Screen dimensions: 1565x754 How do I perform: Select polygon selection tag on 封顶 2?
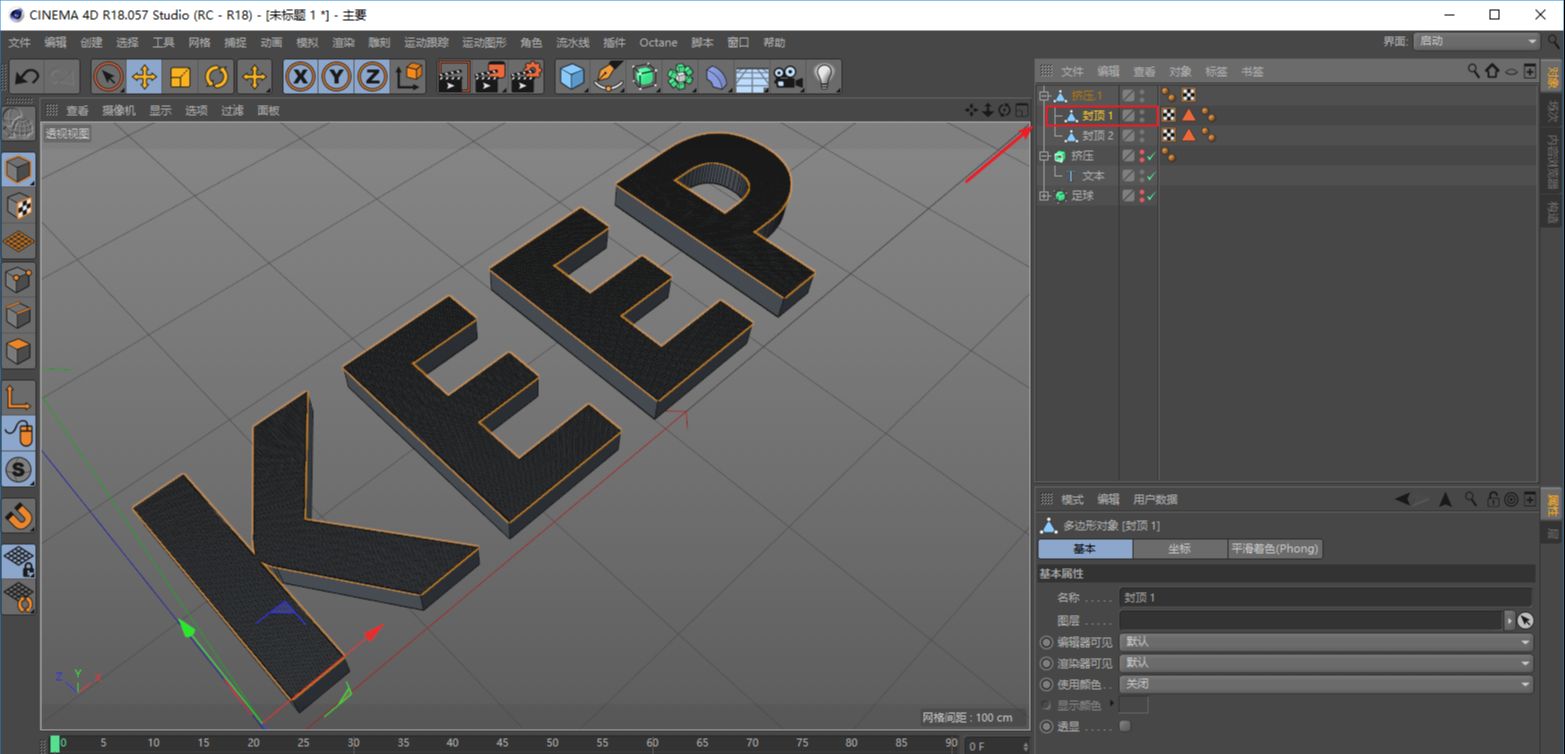pos(1189,135)
